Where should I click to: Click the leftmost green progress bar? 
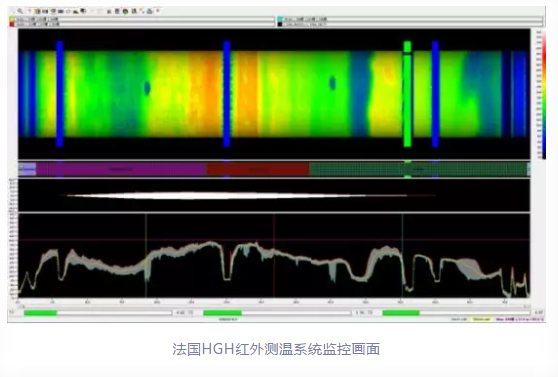pyautogui.click(x=41, y=313)
